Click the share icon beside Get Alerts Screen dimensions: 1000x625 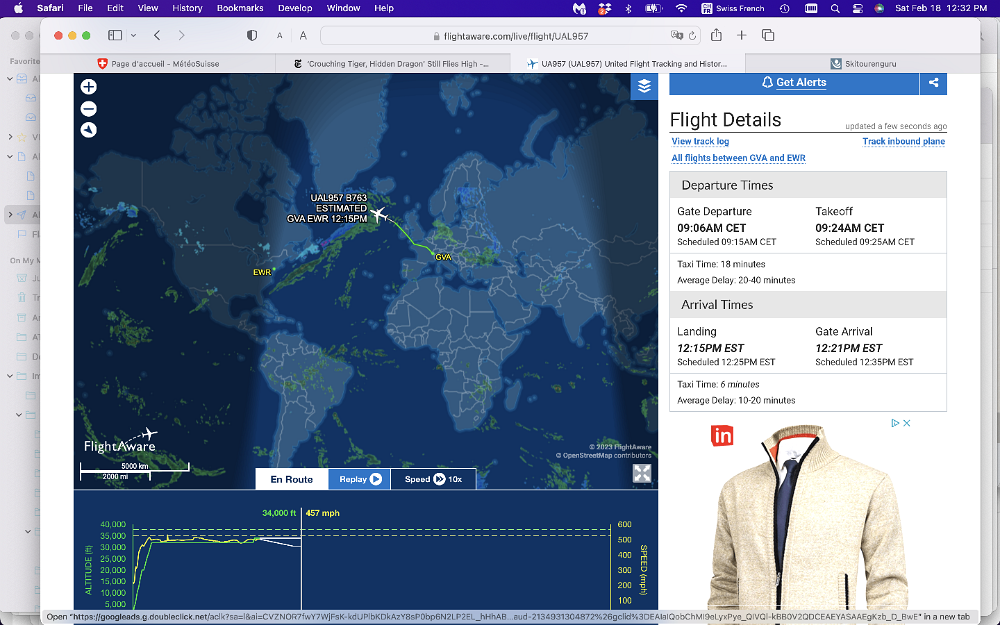933,83
